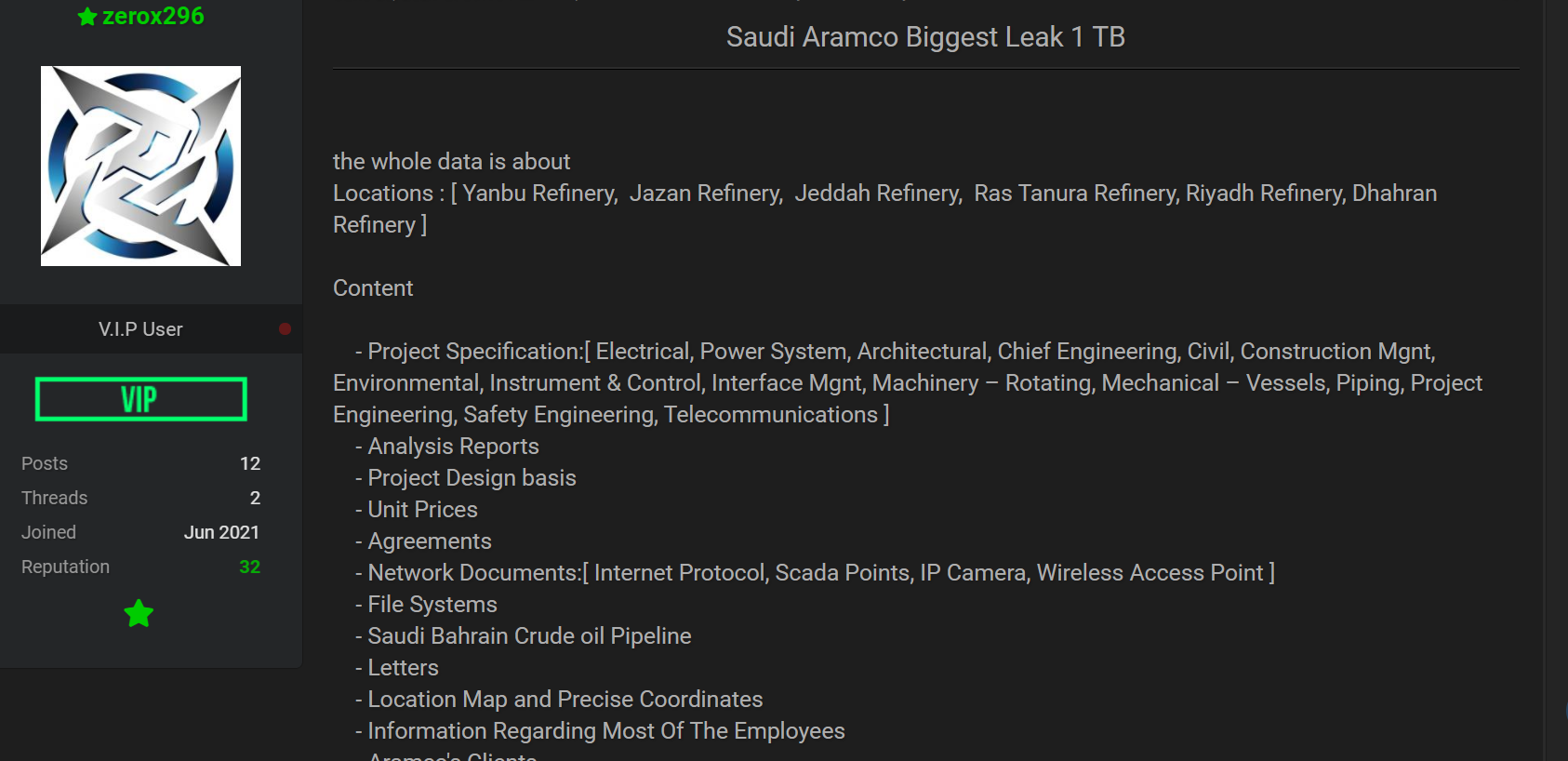Click the green award star under Reputation
This screenshot has width=1568, height=761.
coord(139,613)
